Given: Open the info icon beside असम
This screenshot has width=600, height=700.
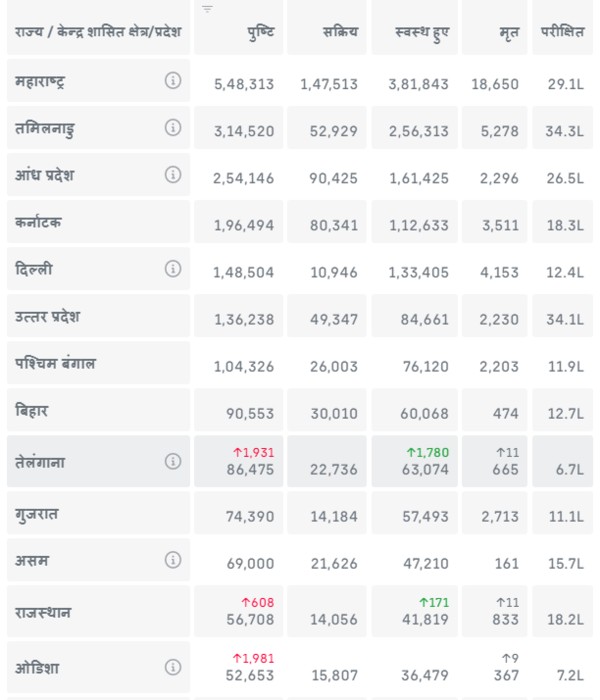Looking at the screenshot, I should pos(173,559).
